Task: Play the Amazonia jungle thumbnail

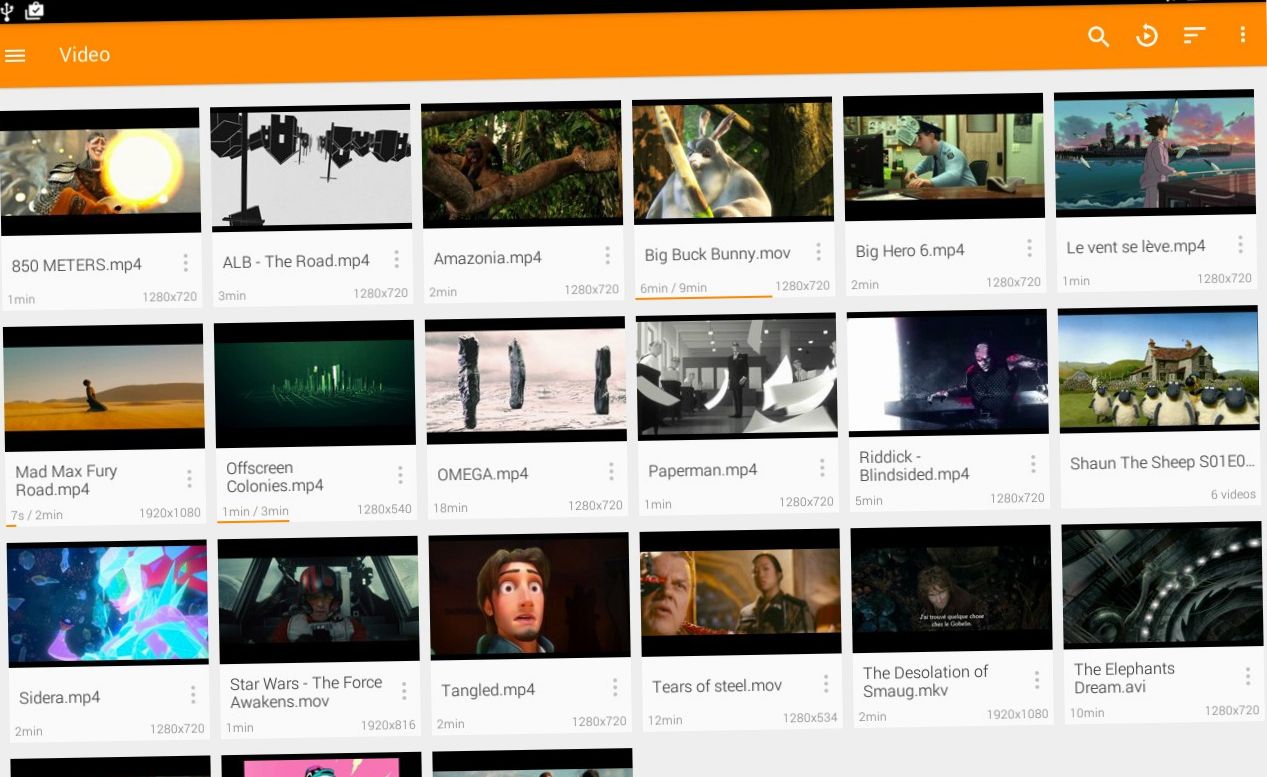Action: tap(522, 164)
